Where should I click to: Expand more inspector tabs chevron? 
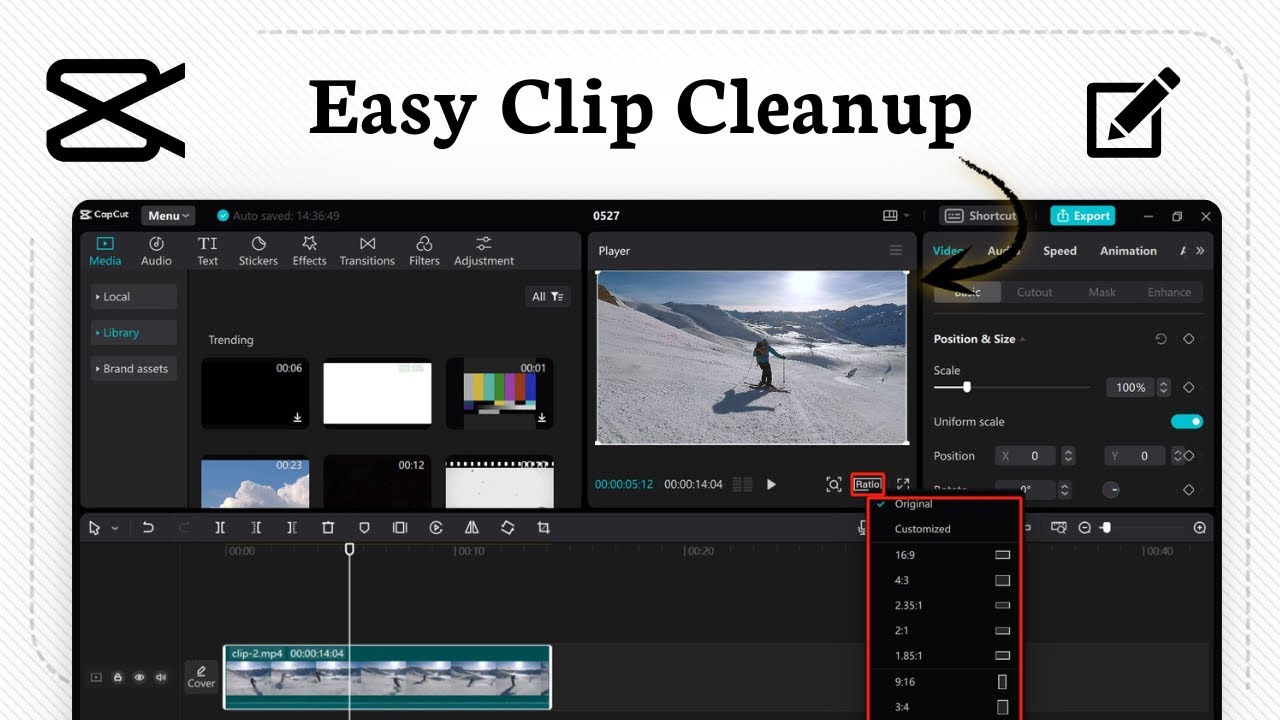pos(1200,251)
